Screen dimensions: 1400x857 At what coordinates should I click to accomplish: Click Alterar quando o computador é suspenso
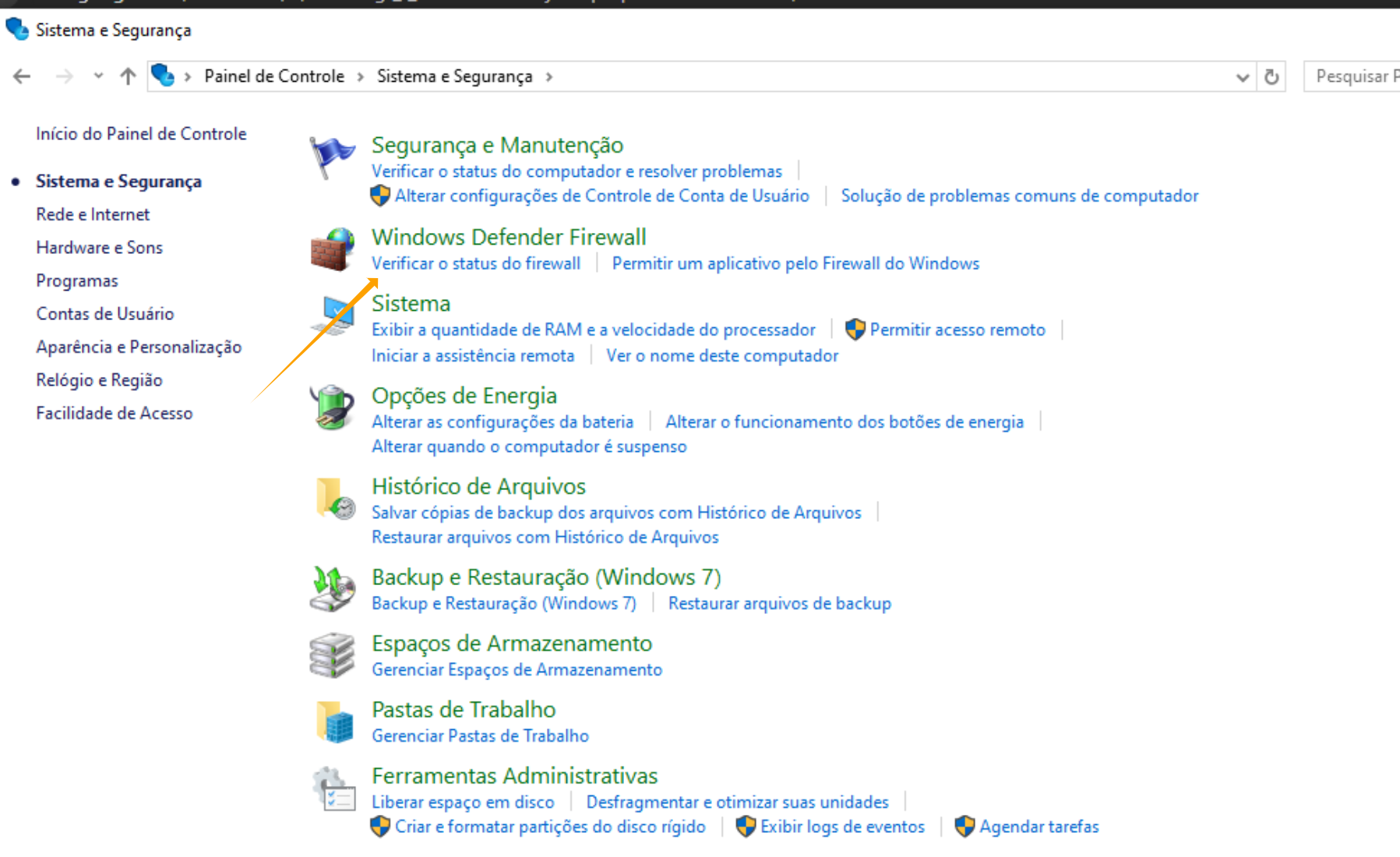tap(529, 447)
